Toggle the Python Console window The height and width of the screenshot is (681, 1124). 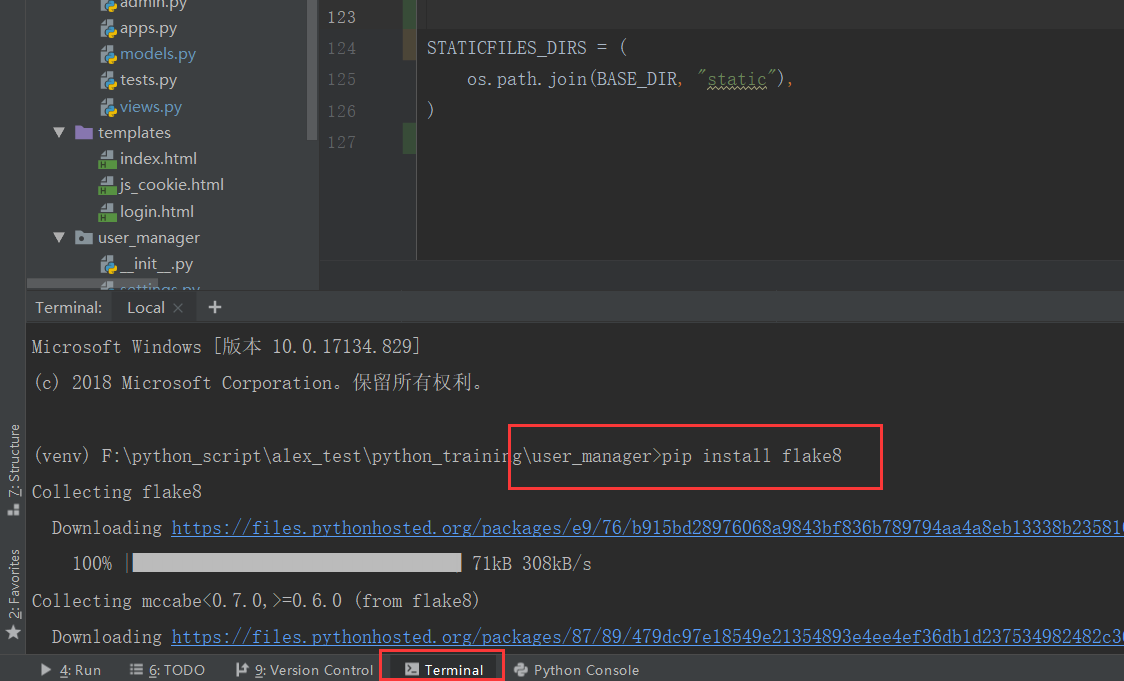576,670
